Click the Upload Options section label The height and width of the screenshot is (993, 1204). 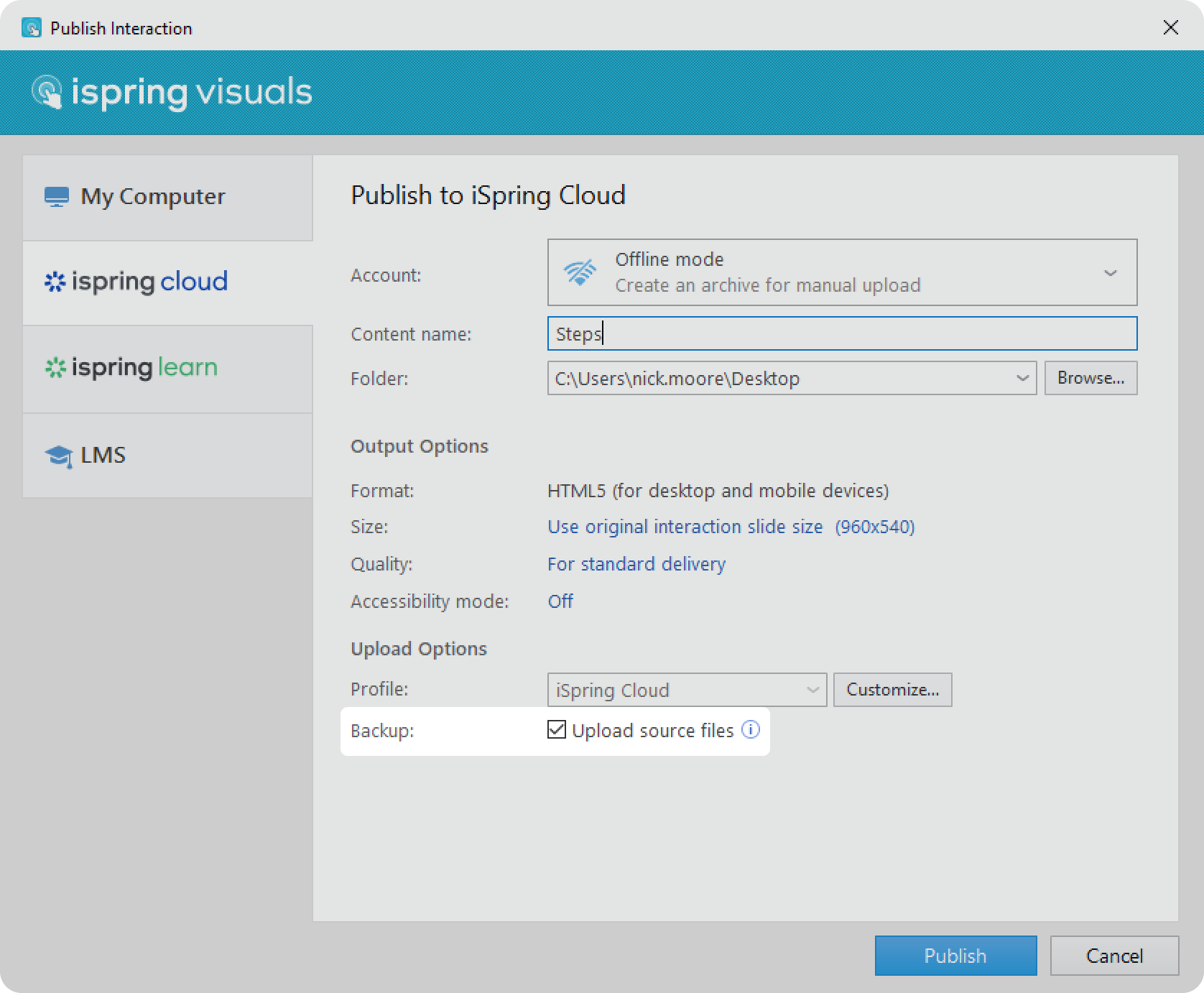coord(418,649)
